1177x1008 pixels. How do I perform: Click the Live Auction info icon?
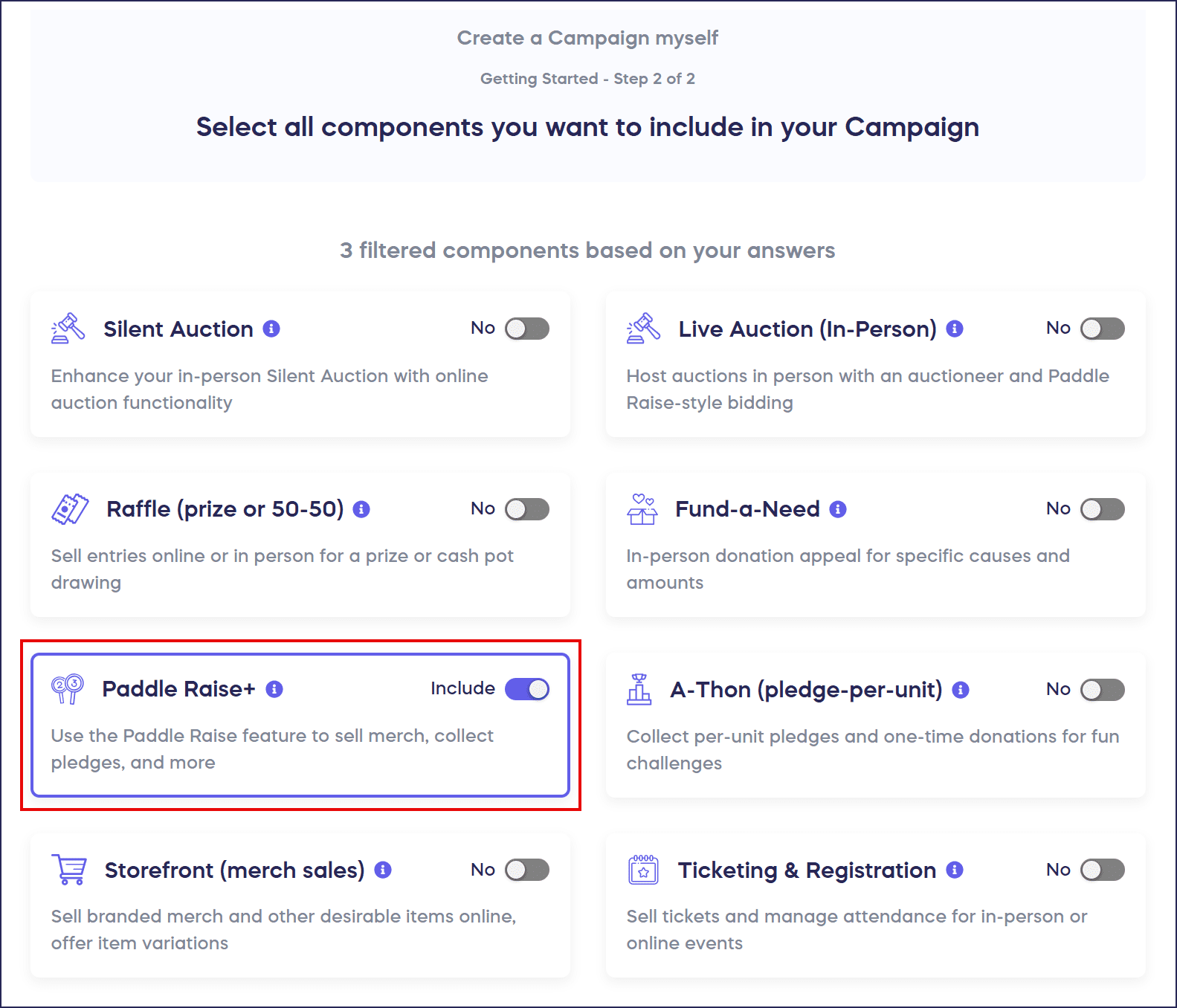point(955,329)
